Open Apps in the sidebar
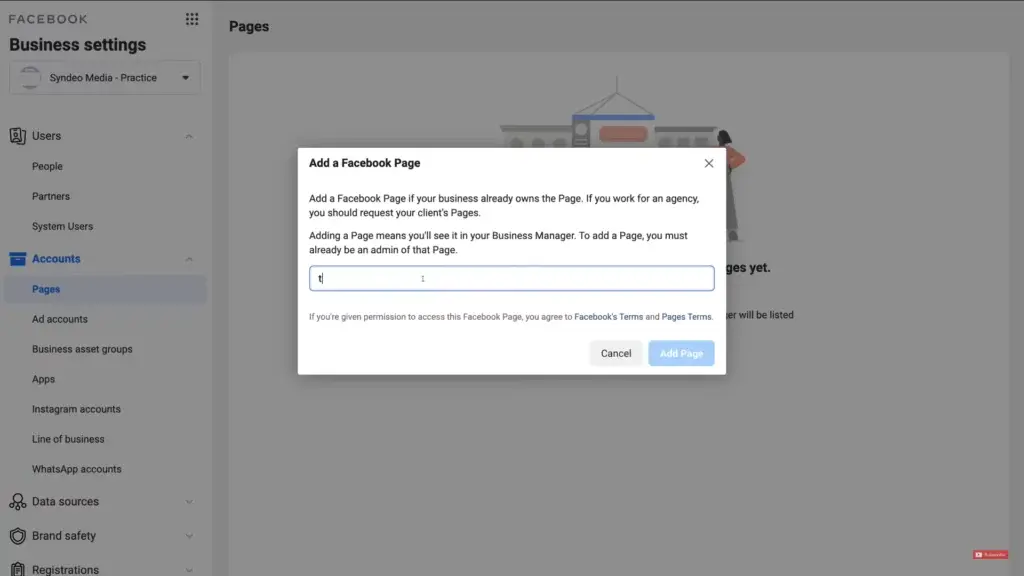Screen dimensions: 1024x576 coord(43,379)
